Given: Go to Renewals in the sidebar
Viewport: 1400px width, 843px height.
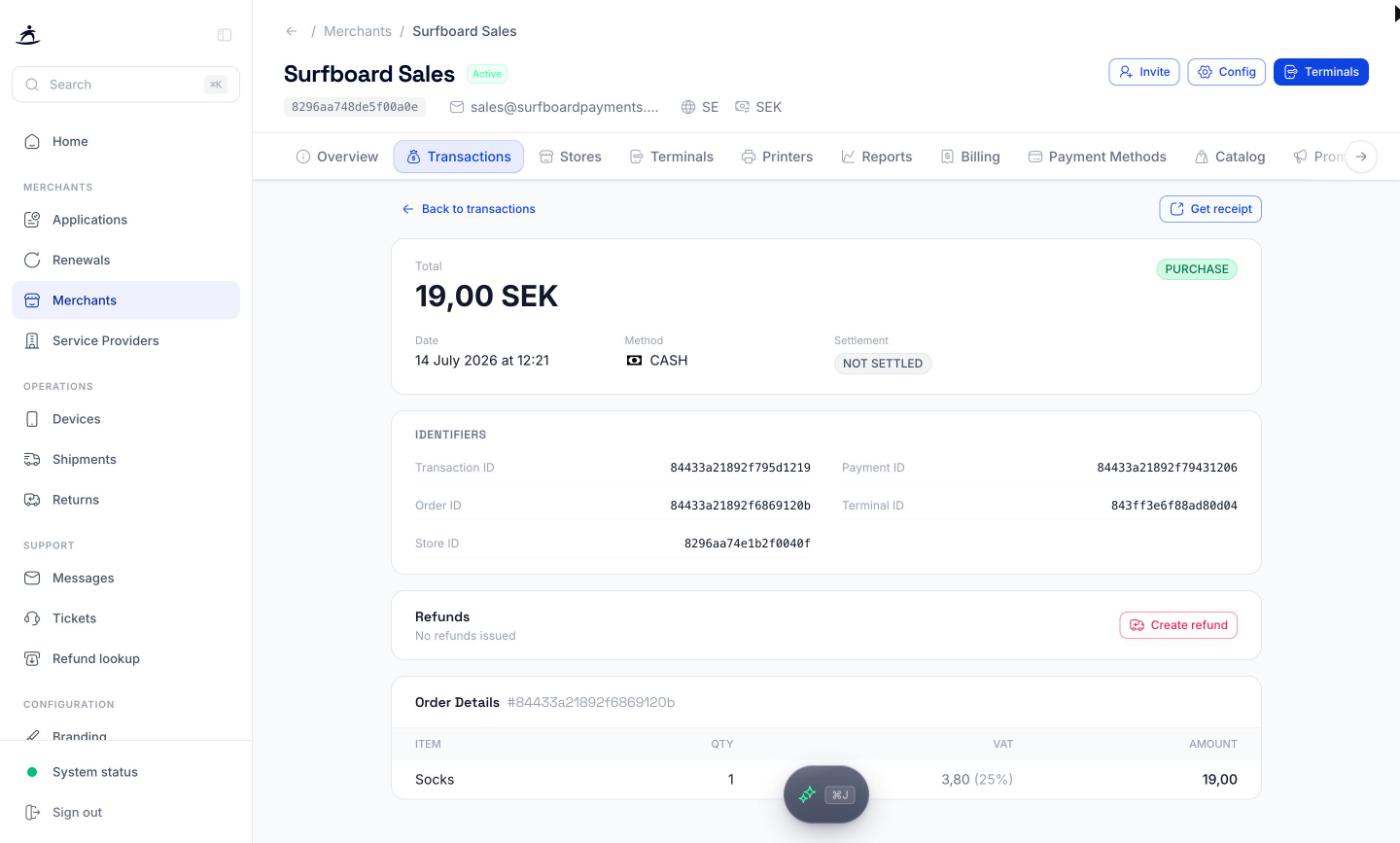Looking at the screenshot, I should click(126, 260).
